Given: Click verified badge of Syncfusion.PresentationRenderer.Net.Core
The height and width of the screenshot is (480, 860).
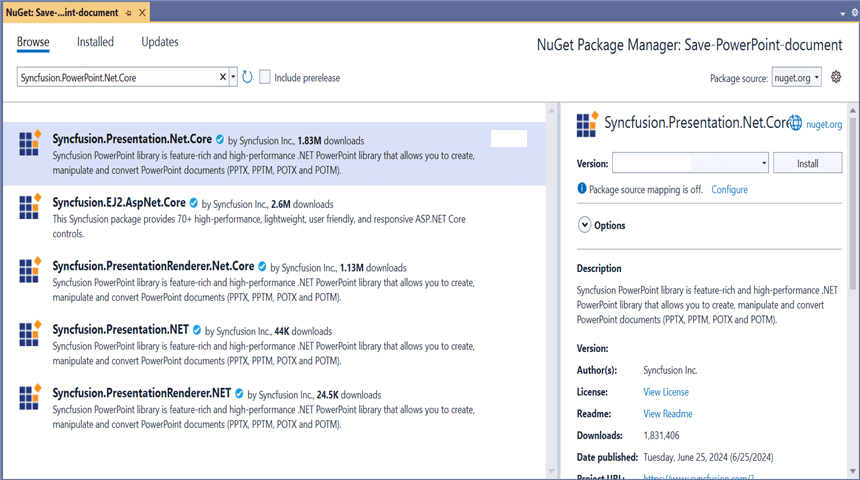Looking at the screenshot, I should [x=262, y=267].
